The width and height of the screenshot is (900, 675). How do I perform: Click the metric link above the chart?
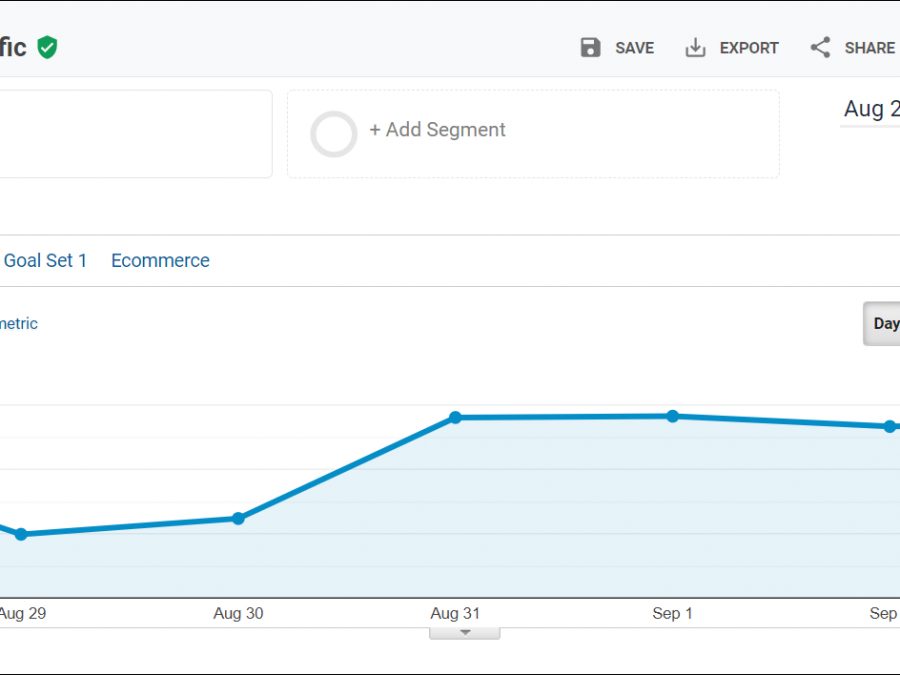pos(18,323)
